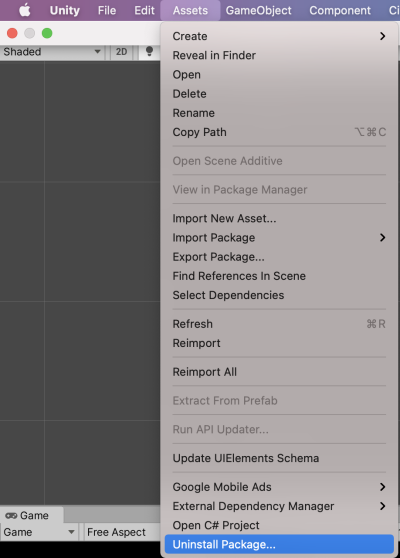The width and height of the screenshot is (400, 558).
Task: Open the Game display dropdown
Action: pos(39,532)
